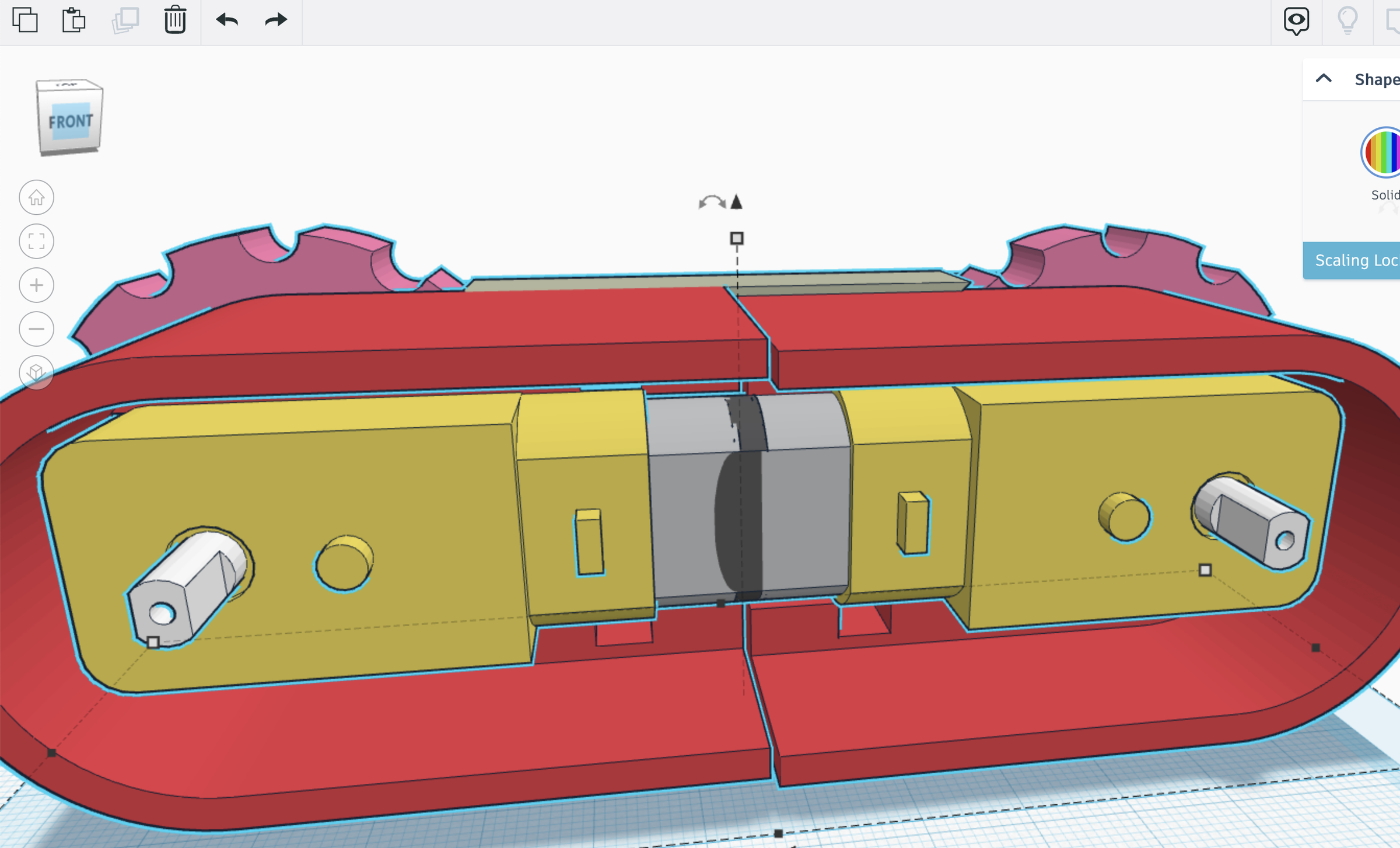
Task: Toggle Show All eye icon
Action: [1296, 20]
